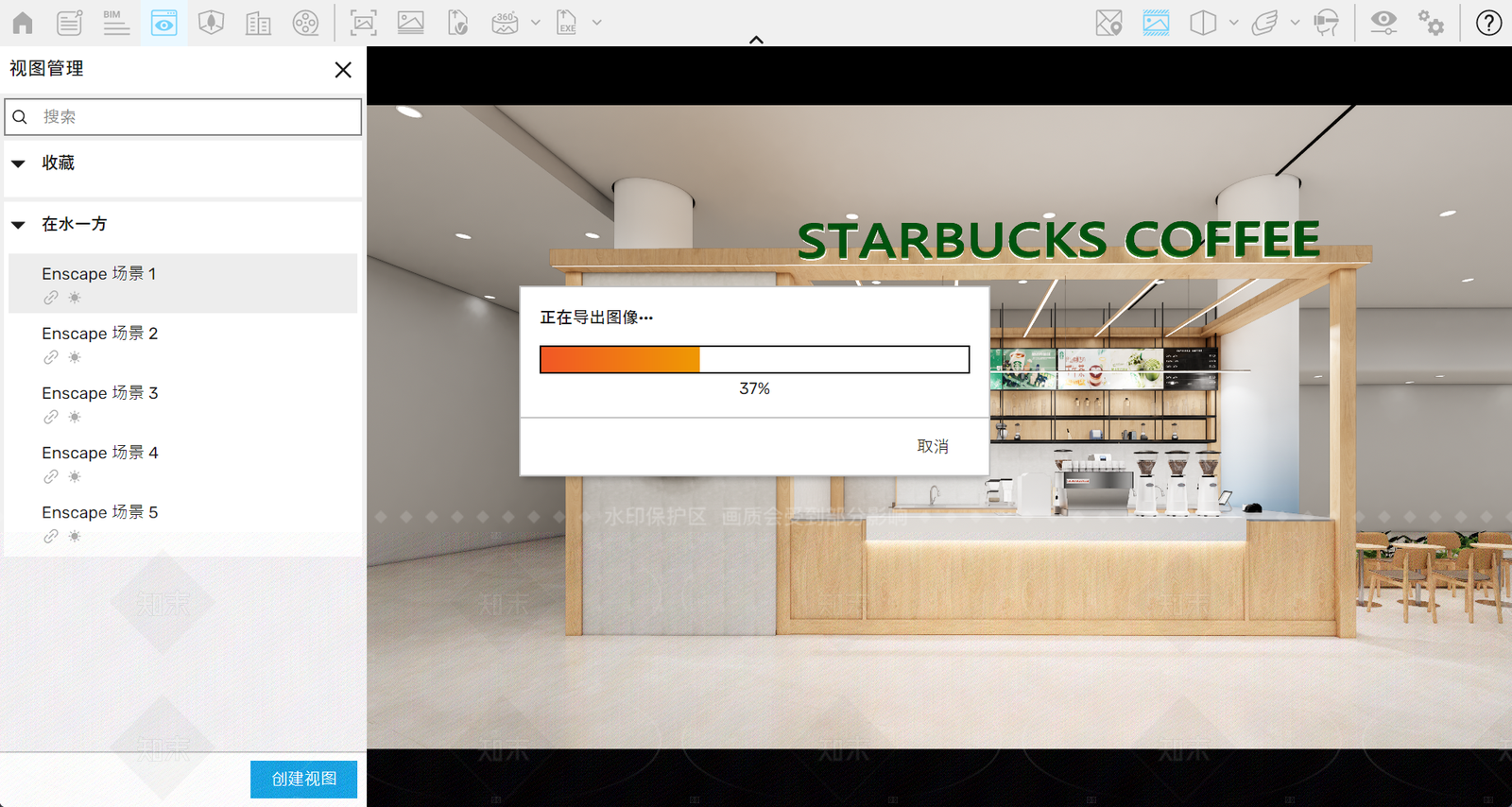Cancel export with 取消 button
Viewport: 1512px width, 807px height.
(933, 446)
